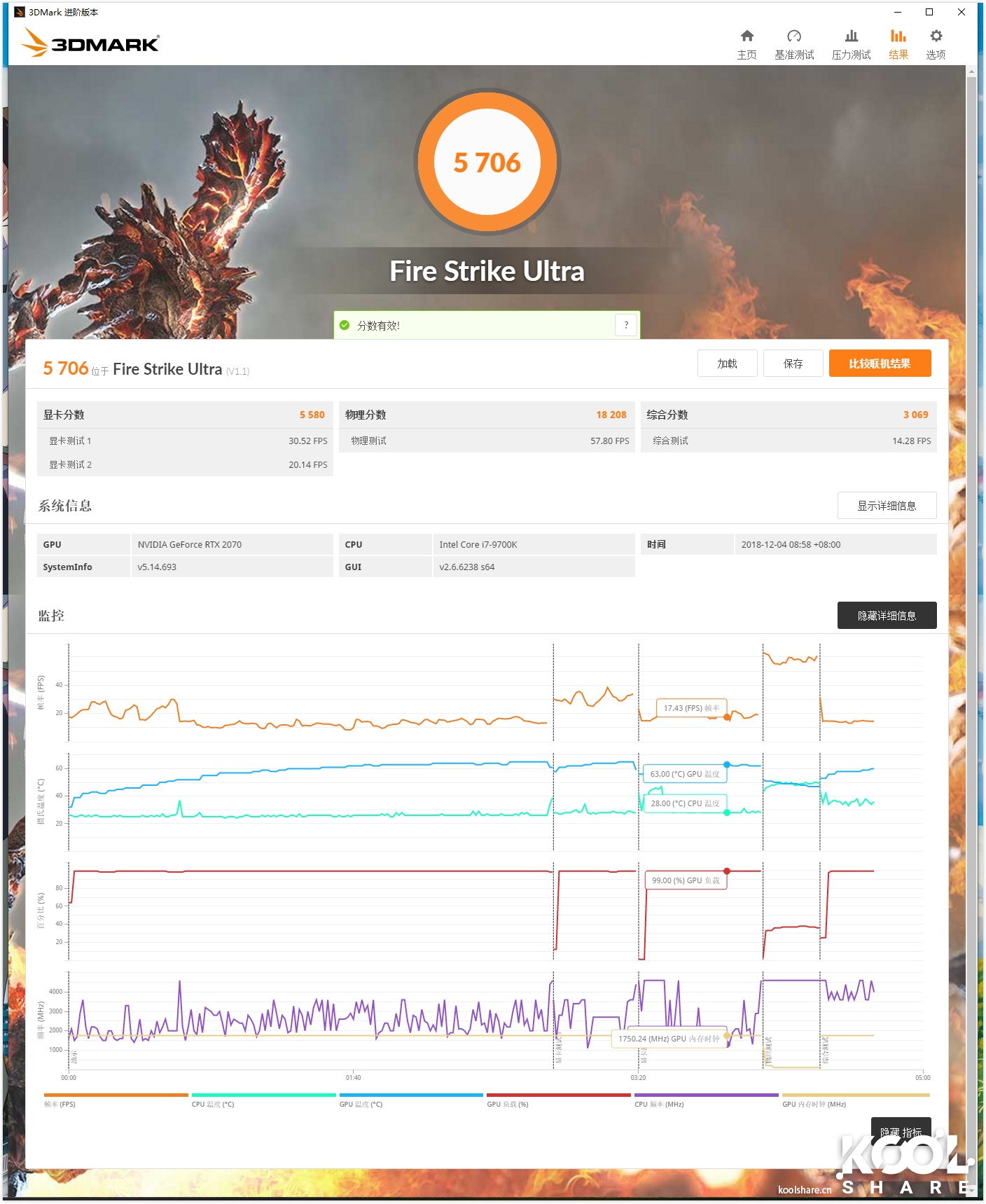
Task: Click the 物理测试 57.80 FPS row
Action: pos(487,441)
